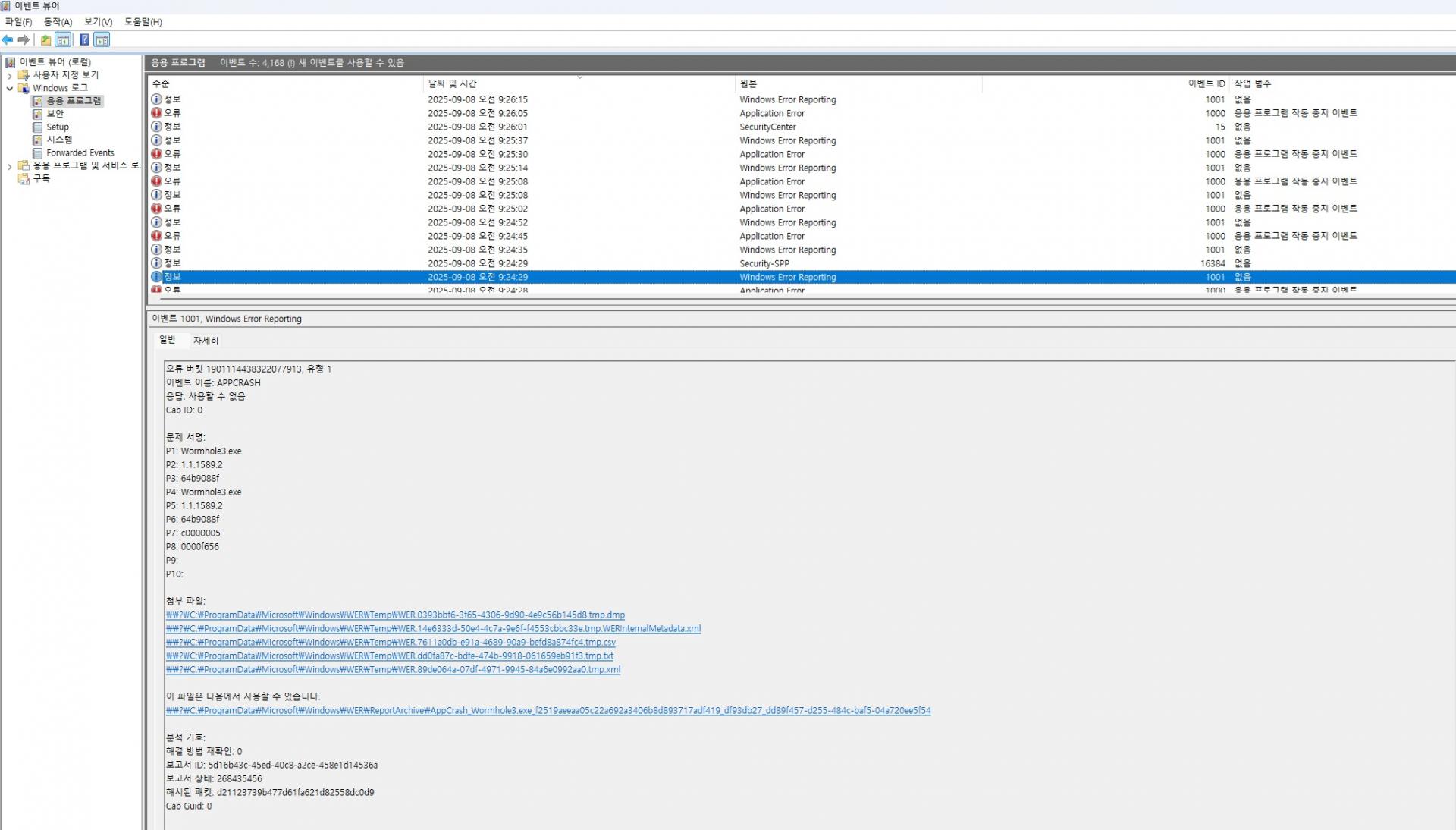Open the 동작(A) menu

(58, 22)
